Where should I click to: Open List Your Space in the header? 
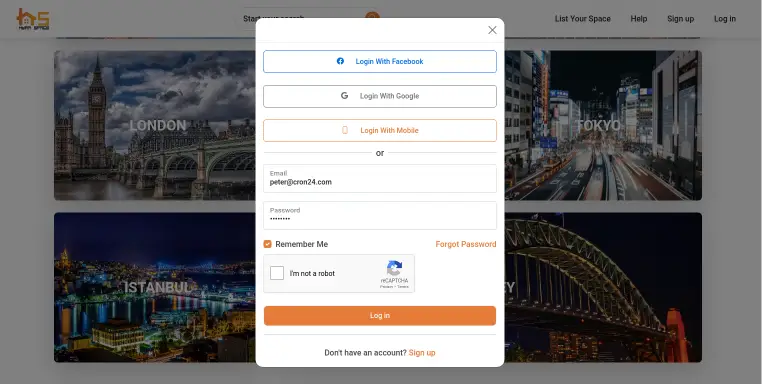click(583, 19)
